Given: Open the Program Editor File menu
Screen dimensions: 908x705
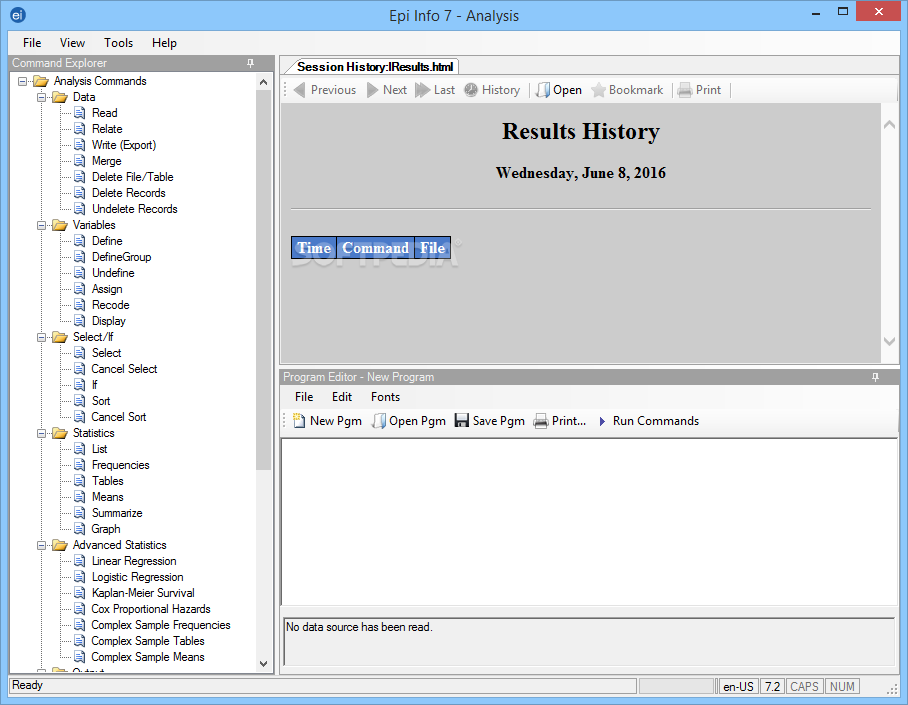Looking at the screenshot, I should (304, 397).
